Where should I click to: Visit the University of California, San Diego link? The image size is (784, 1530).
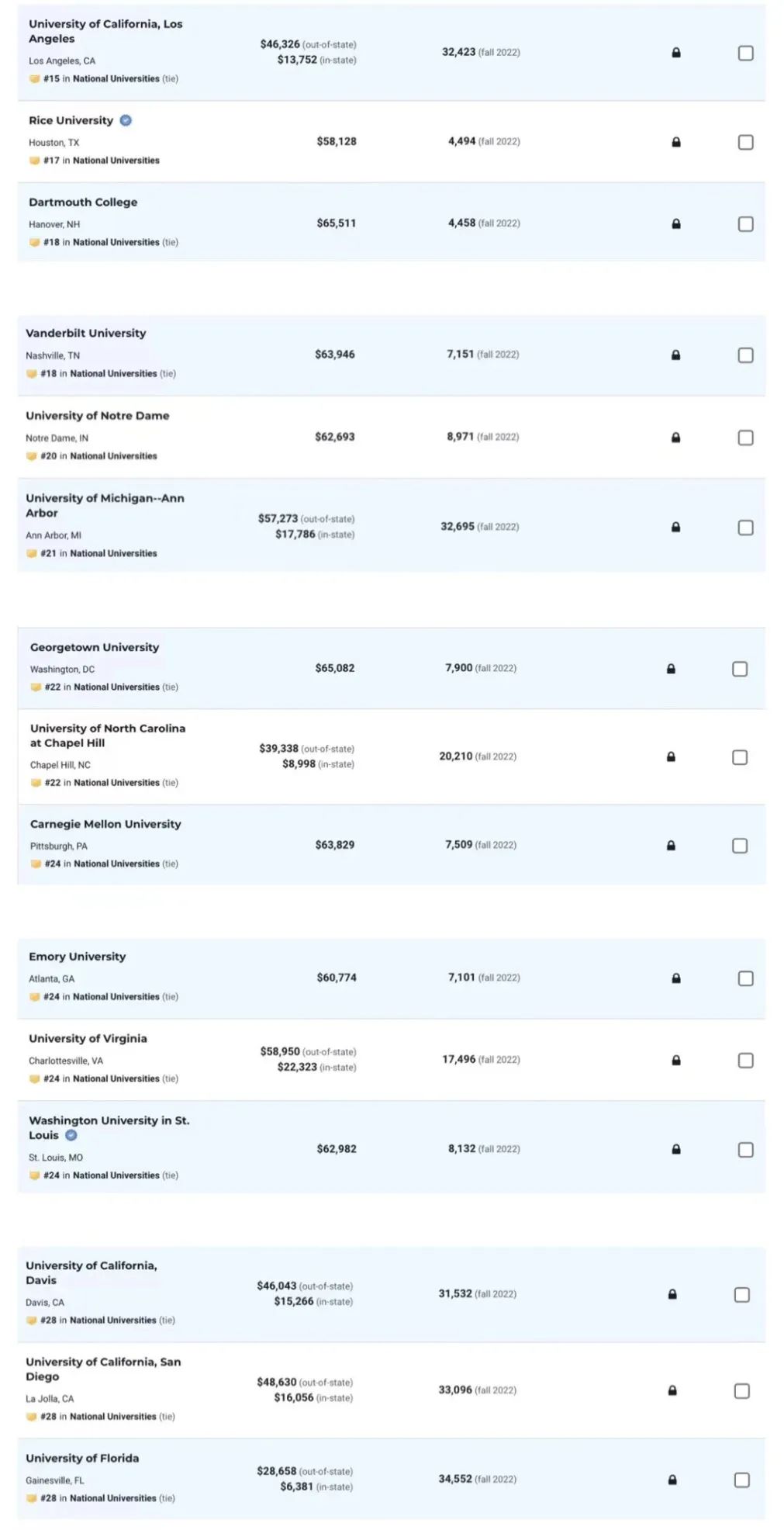point(103,1369)
